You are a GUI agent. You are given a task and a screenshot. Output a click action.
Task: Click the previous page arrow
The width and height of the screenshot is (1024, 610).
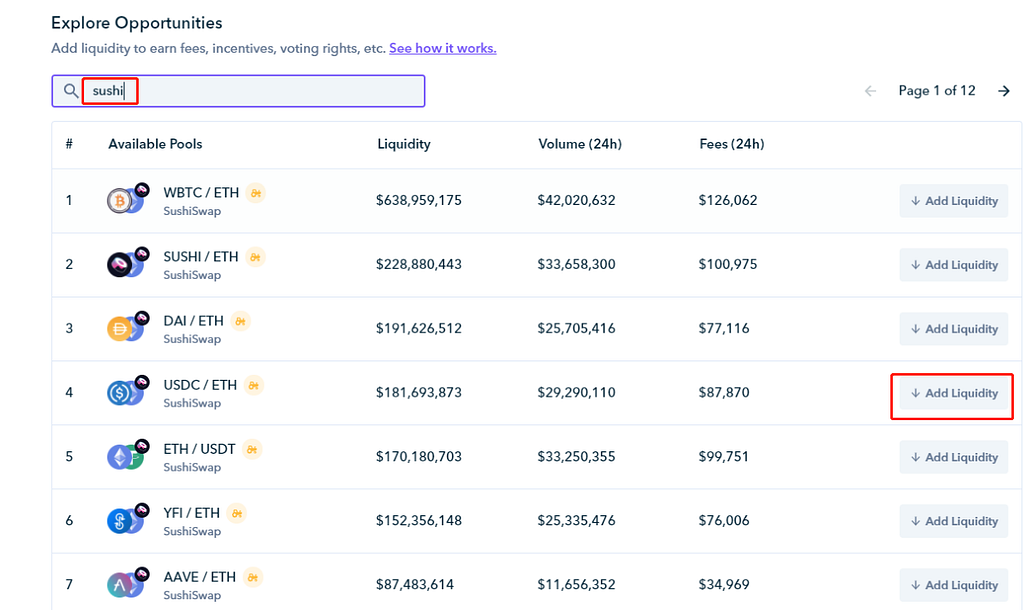870,91
